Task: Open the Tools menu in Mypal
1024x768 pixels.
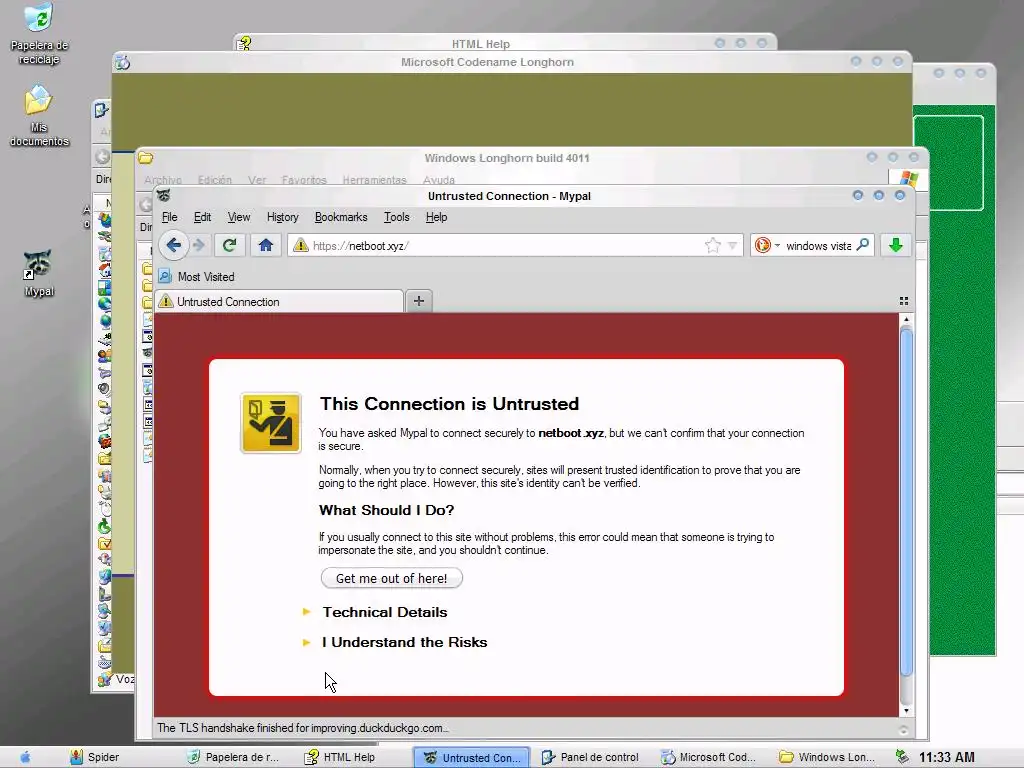Action: (x=396, y=217)
